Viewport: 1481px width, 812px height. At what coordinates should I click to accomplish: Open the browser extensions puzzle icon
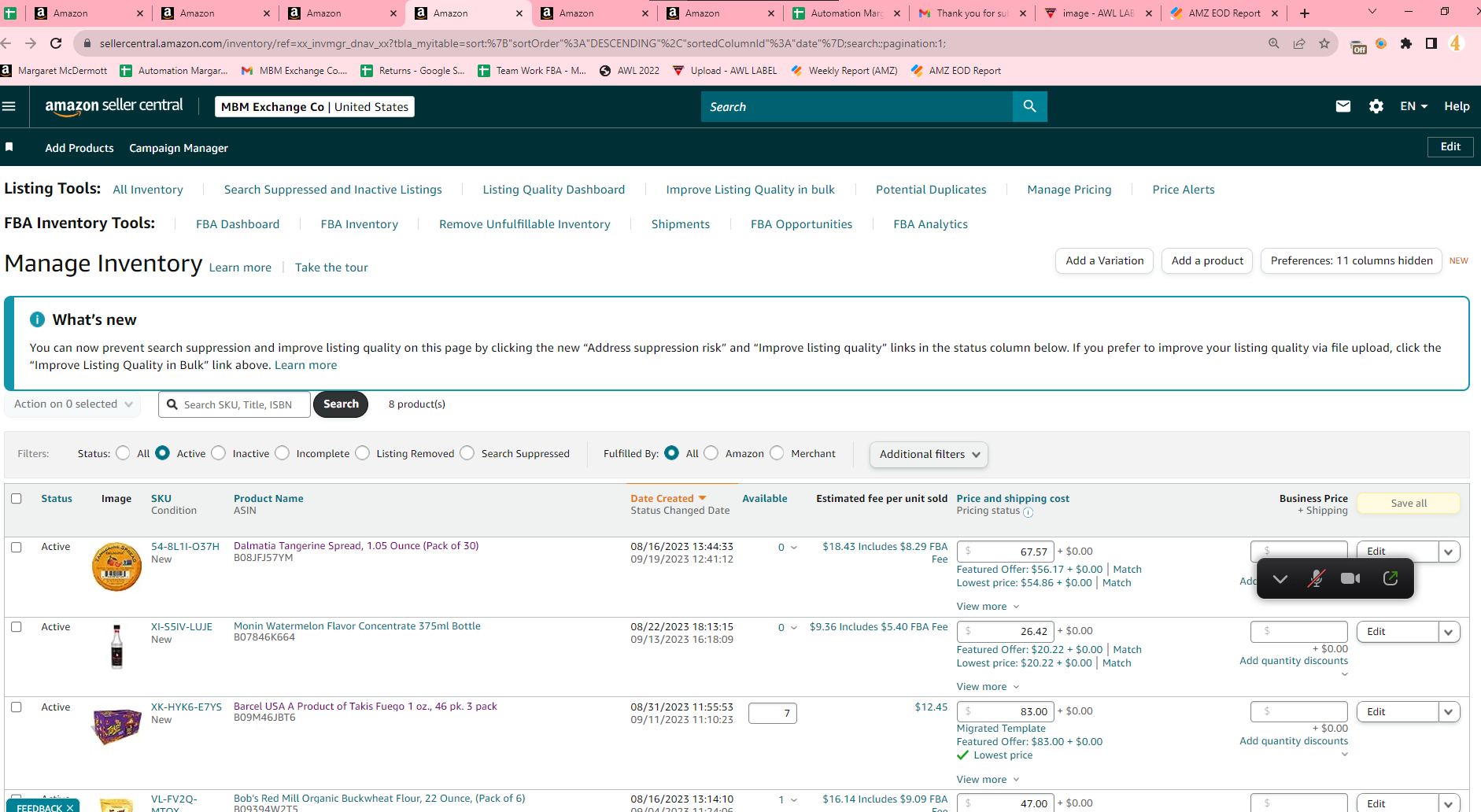click(1406, 43)
